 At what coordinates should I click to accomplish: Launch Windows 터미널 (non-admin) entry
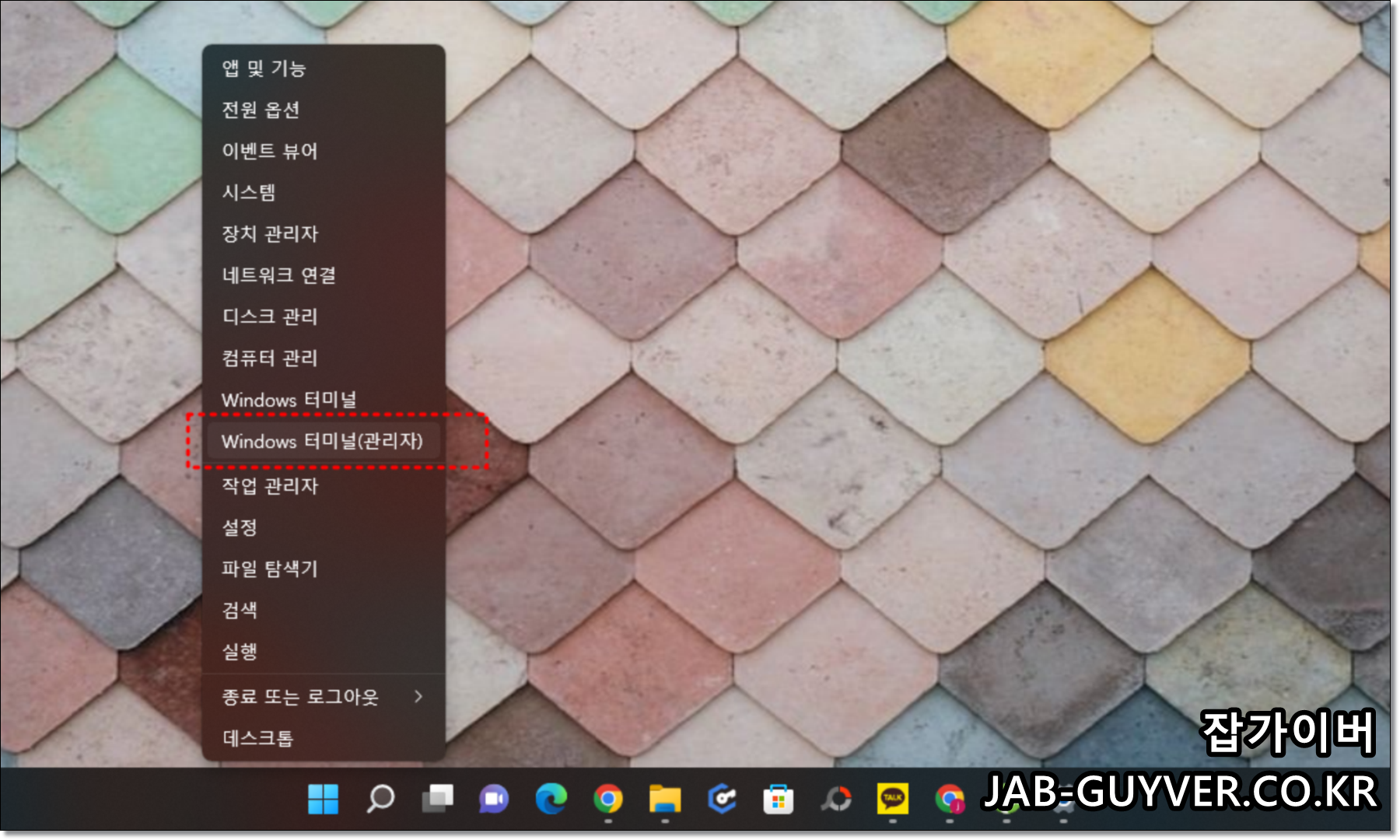click(x=324, y=400)
